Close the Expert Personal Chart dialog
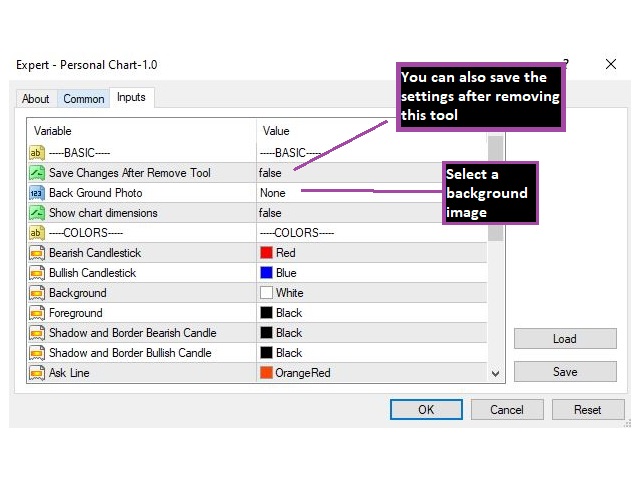Viewport: 640px width, 480px height. (x=611, y=64)
